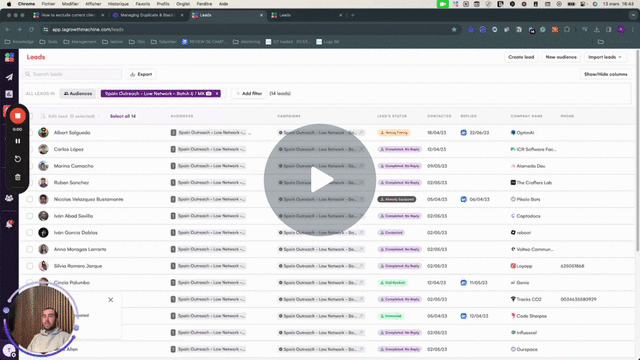640x360 pixels.
Task: Open the campaigns paper-plane sidebar icon
Action: (x=9, y=77)
